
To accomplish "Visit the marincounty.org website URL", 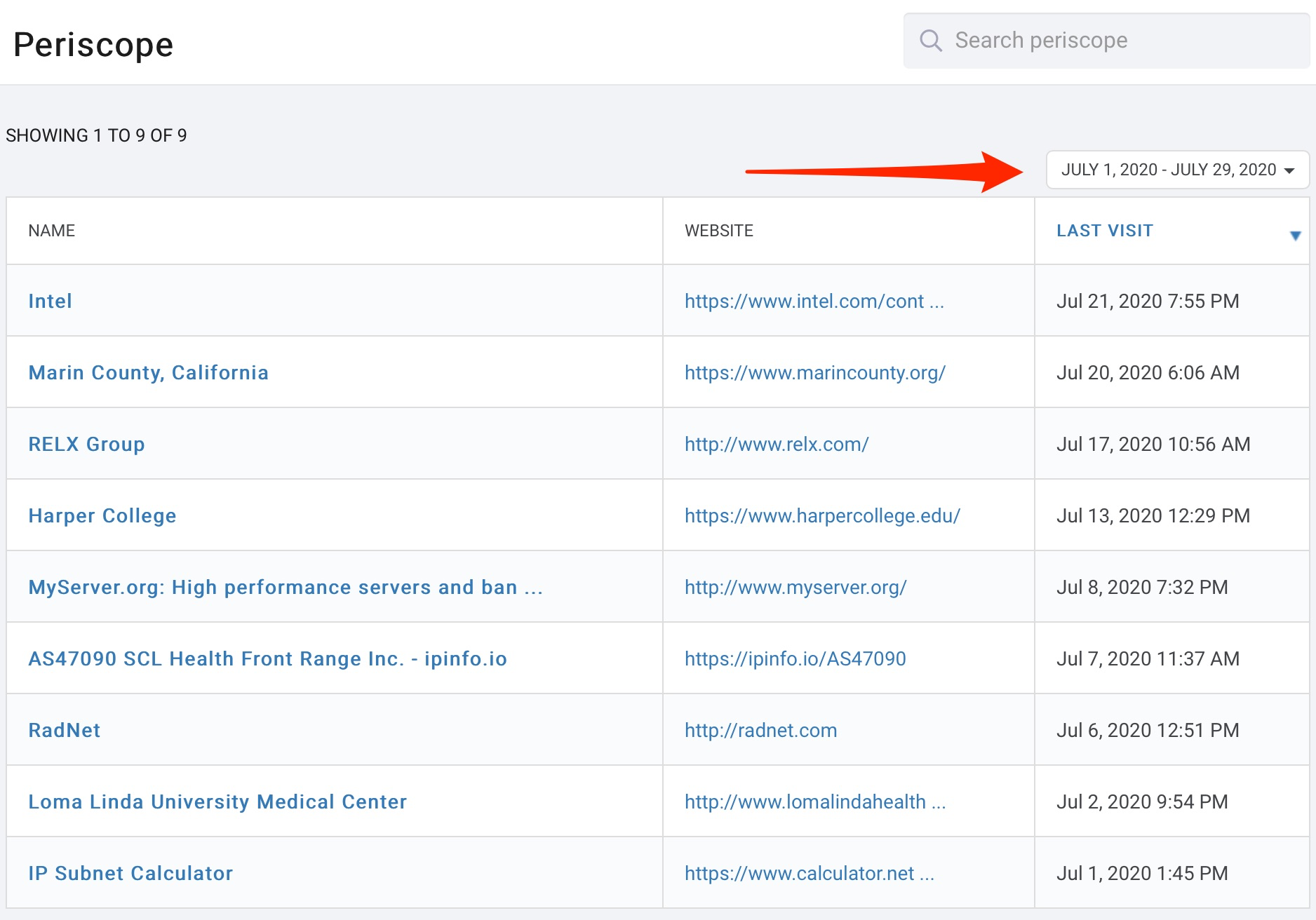I will tap(815, 372).
